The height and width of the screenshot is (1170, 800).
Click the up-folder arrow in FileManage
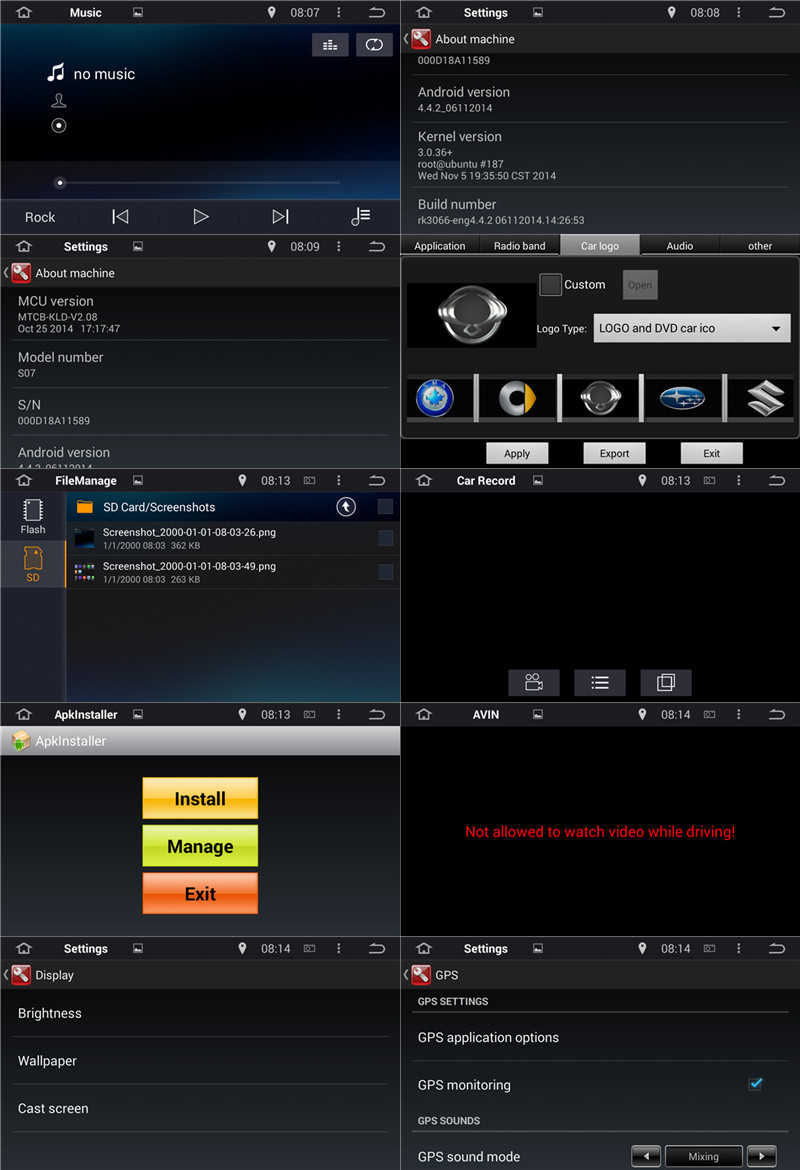click(x=346, y=507)
